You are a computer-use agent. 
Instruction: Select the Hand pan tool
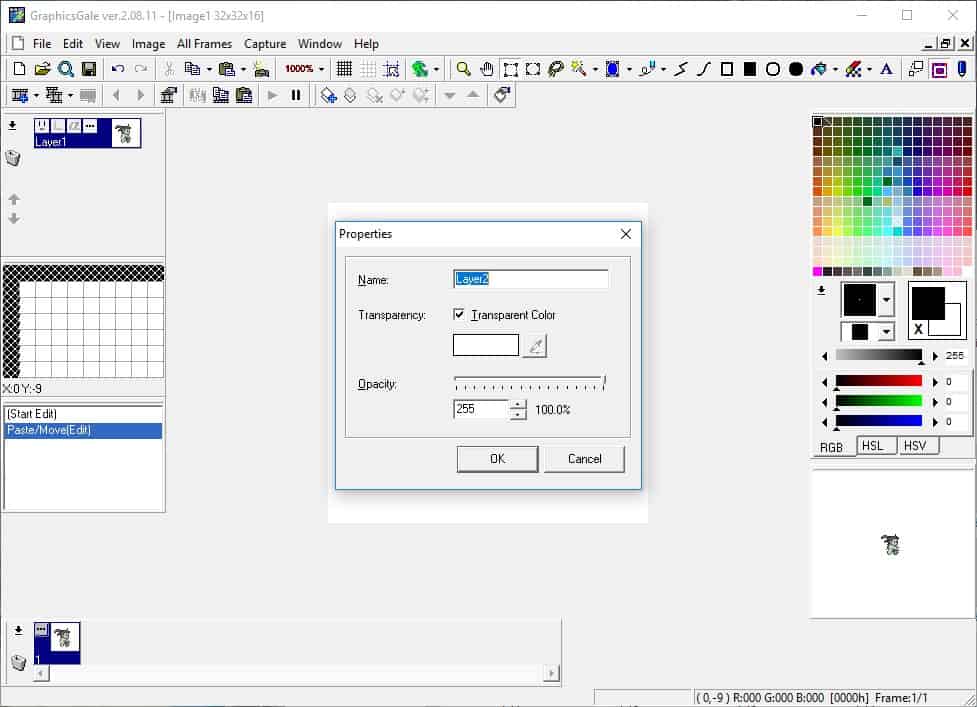(487, 69)
